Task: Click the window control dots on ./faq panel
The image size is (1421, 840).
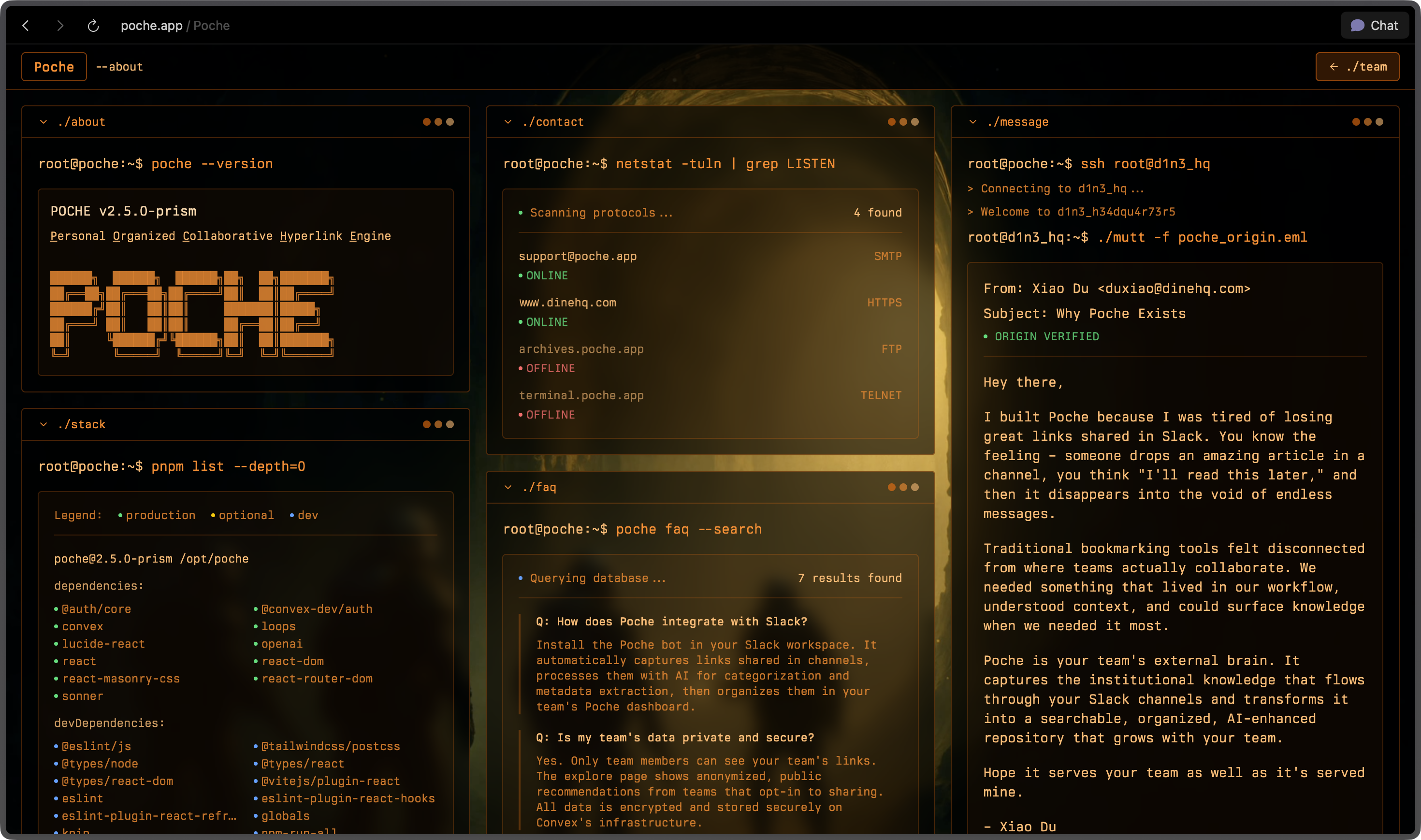Action: (903, 486)
